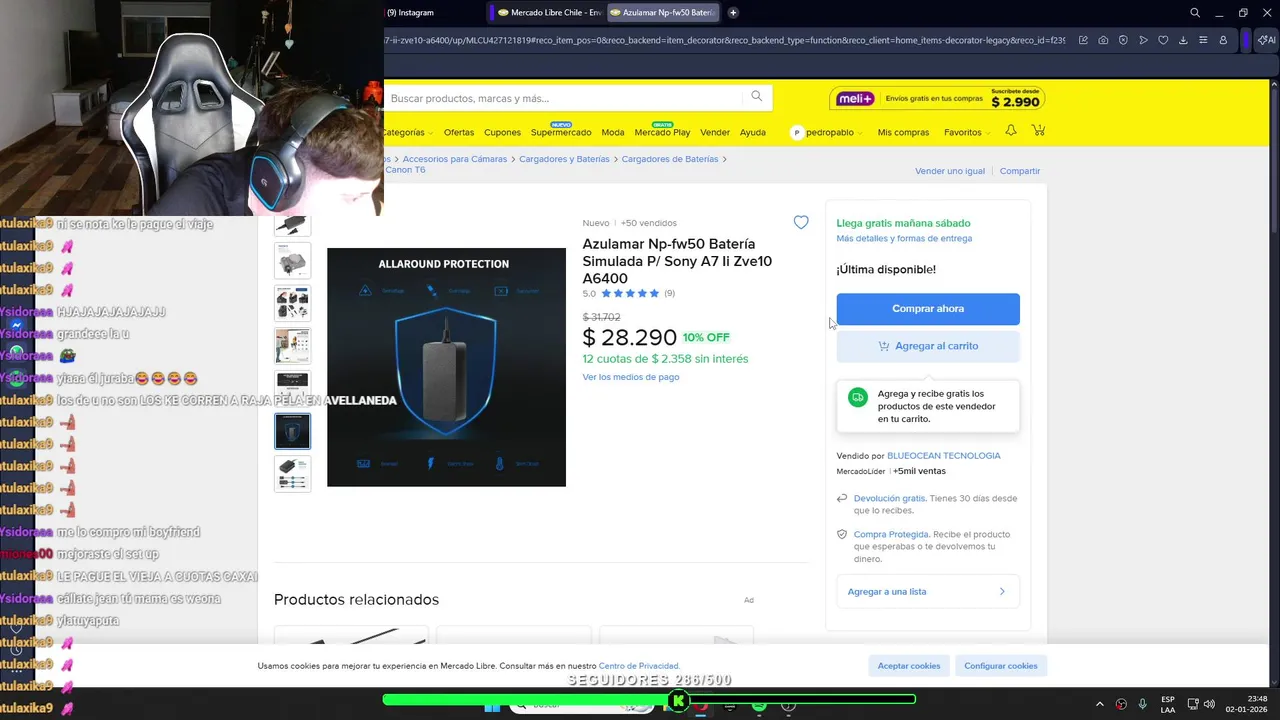Click the Compartir link
The height and width of the screenshot is (720, 1280).
1020,171
